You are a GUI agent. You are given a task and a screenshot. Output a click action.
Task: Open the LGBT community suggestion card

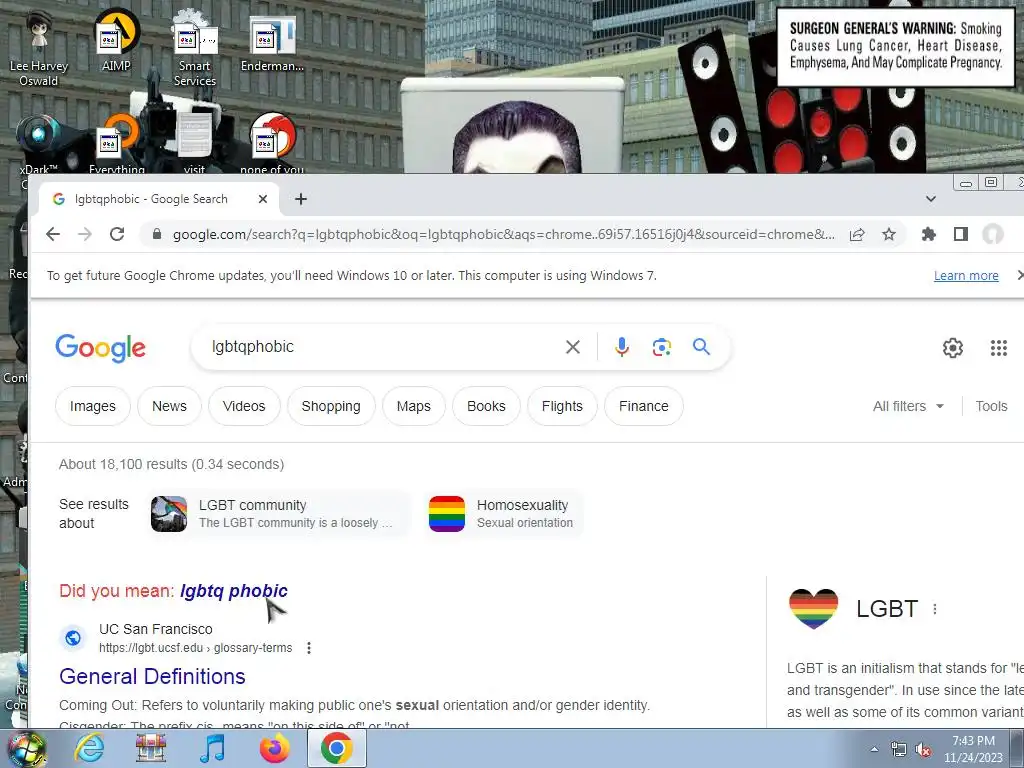tap(279, 514)
